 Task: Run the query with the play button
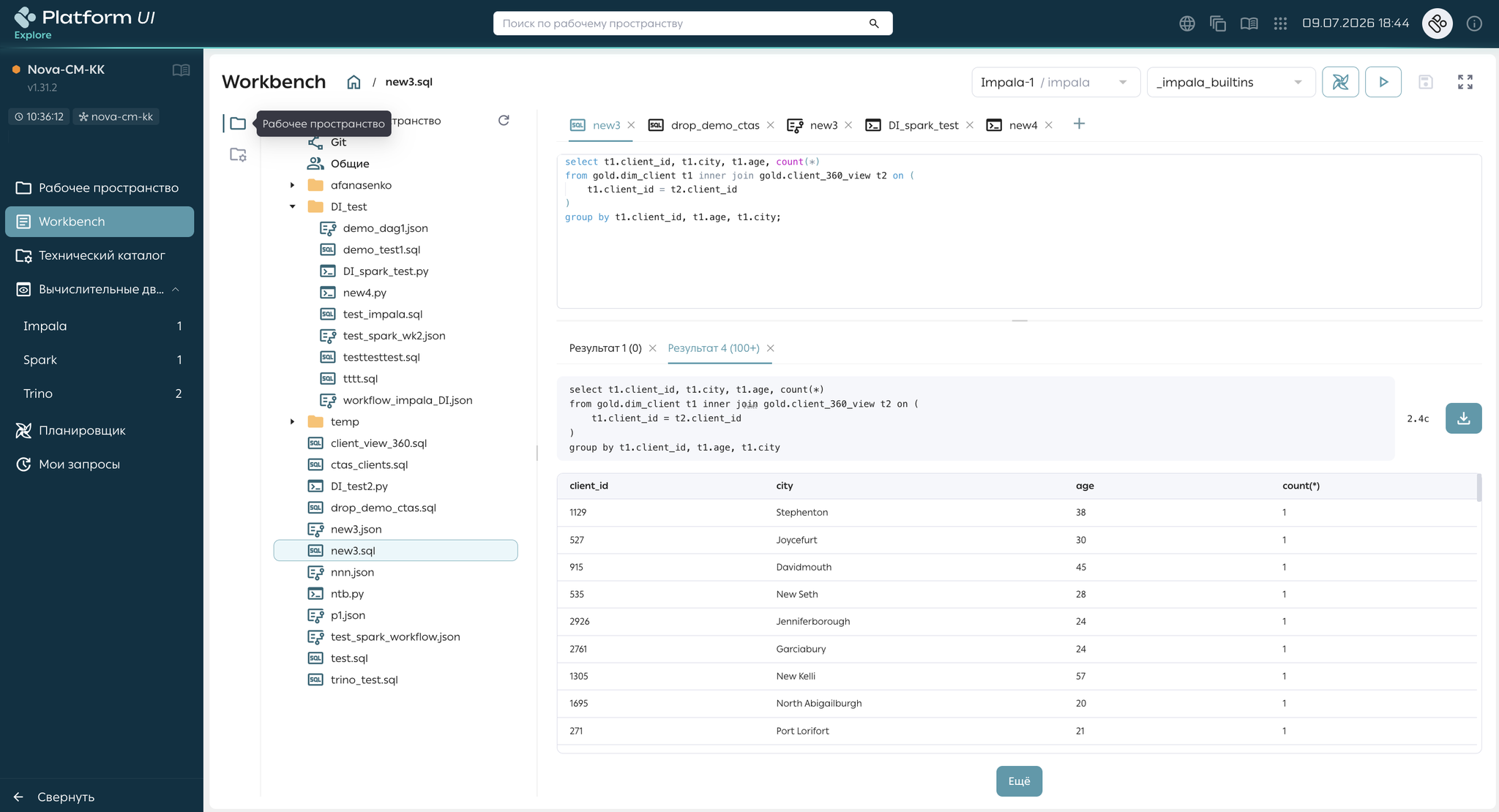(1383, 82)
